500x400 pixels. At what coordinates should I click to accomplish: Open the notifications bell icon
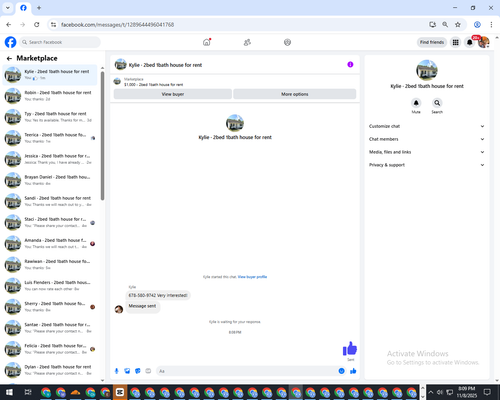point(469,42)
